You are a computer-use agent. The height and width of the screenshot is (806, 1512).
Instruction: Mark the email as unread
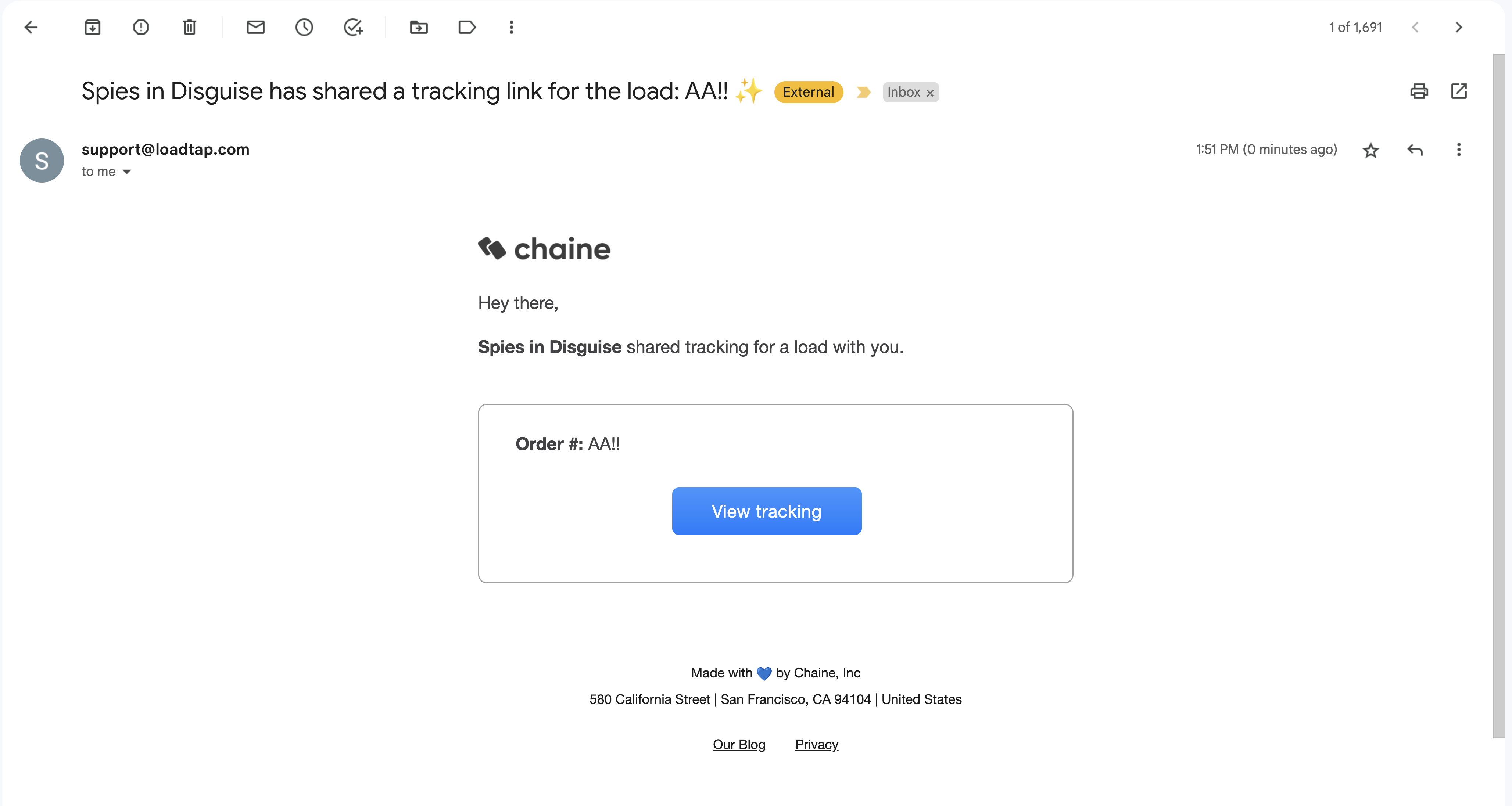coord(255,27)
